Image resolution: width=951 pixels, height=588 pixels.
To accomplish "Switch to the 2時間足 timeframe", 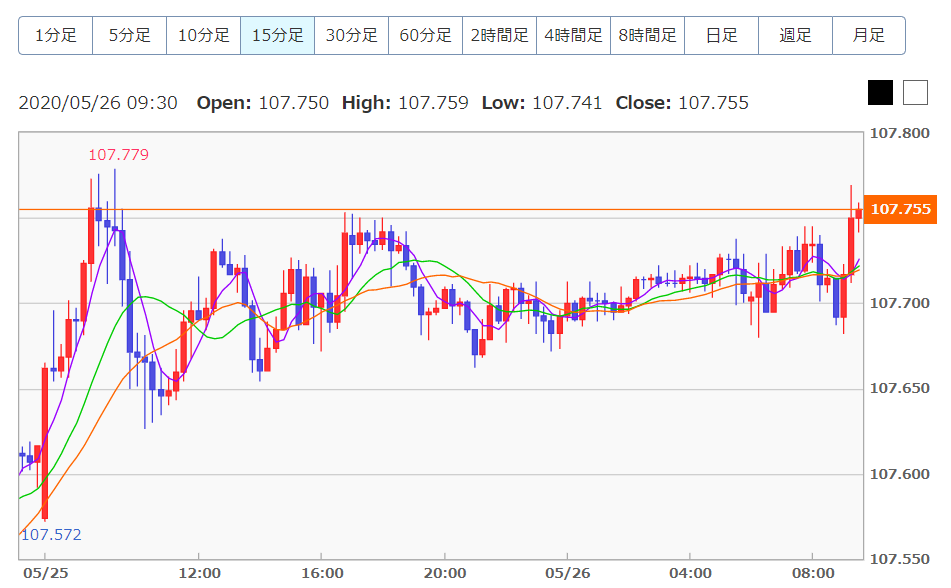I will point(500,36).
